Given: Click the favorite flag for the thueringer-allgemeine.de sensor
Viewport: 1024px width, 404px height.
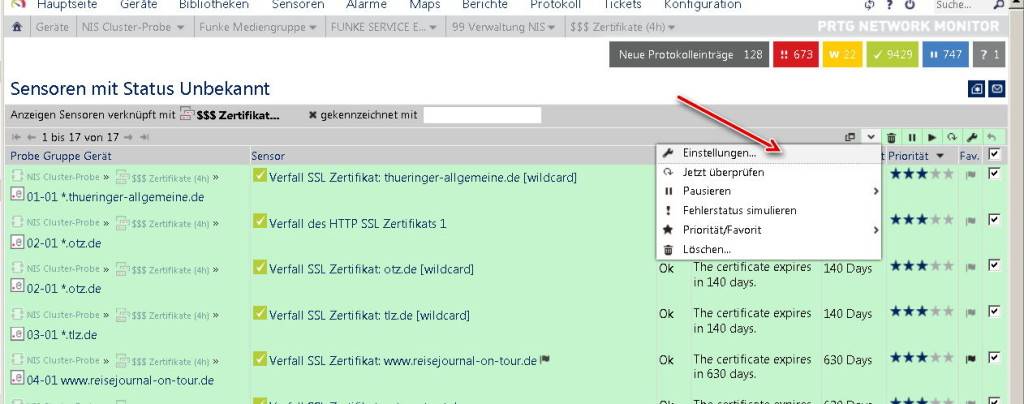Looking at the screenshot, I should (970, 175).
